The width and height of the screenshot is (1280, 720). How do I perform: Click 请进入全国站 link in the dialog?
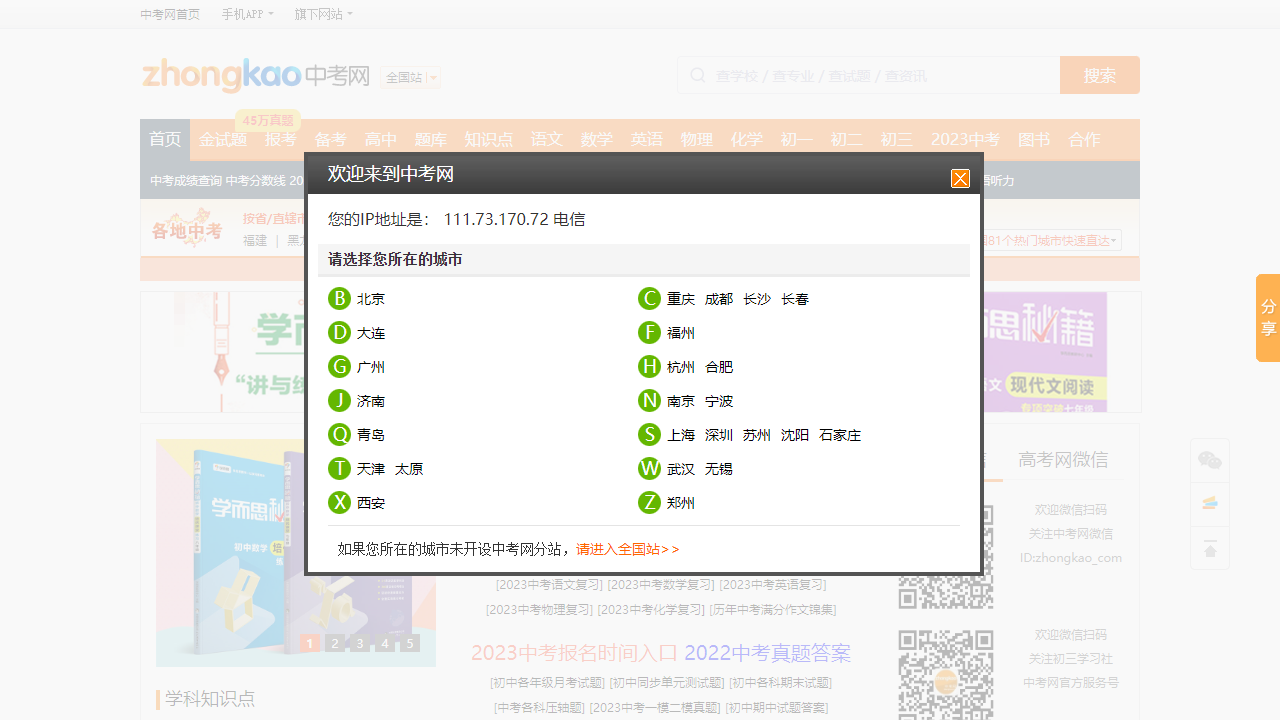(x=628, y=549)
